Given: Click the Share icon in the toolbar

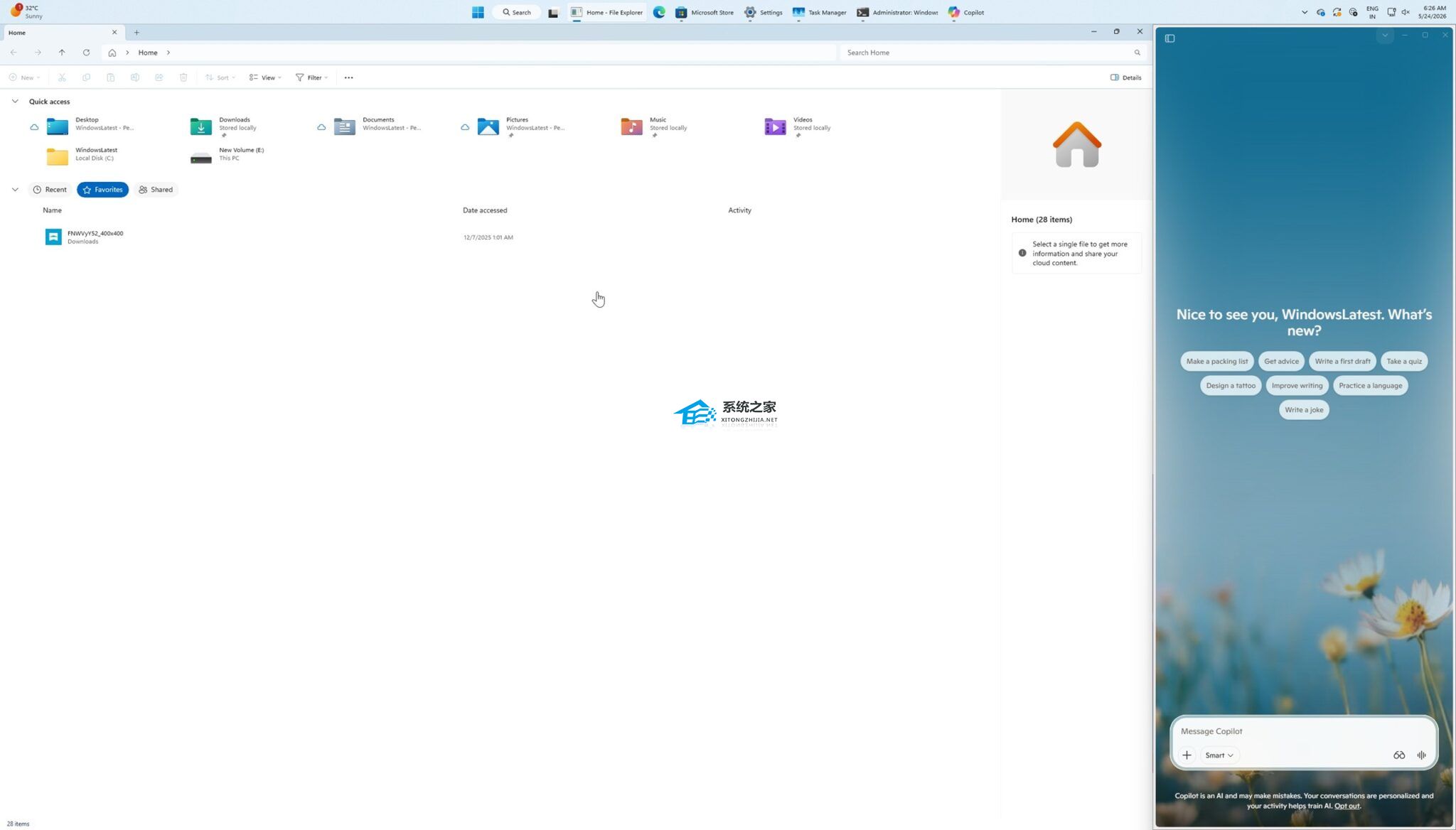Looking at the screenshot, I should pyautogui.click(x=159, y=77).
